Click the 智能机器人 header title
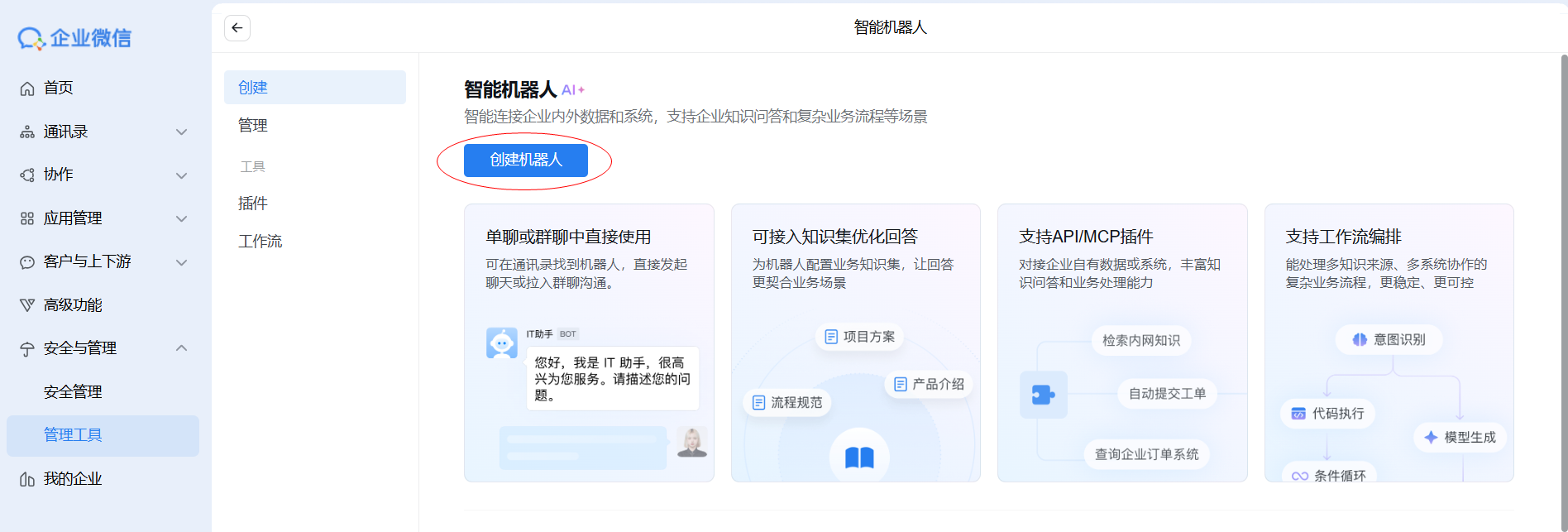 pos(890,27)
